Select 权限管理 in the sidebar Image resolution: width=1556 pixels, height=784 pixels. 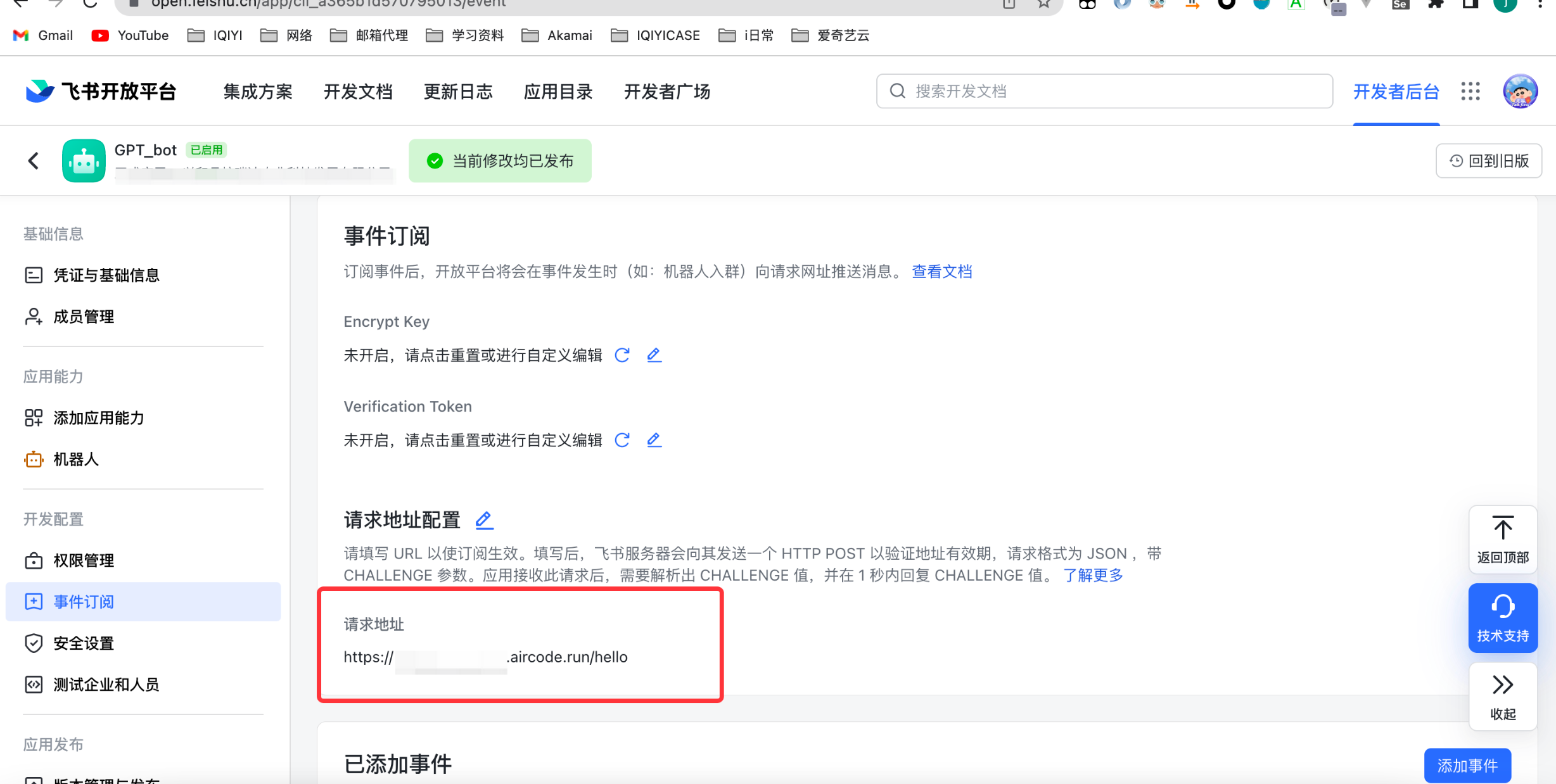(84, 560)
